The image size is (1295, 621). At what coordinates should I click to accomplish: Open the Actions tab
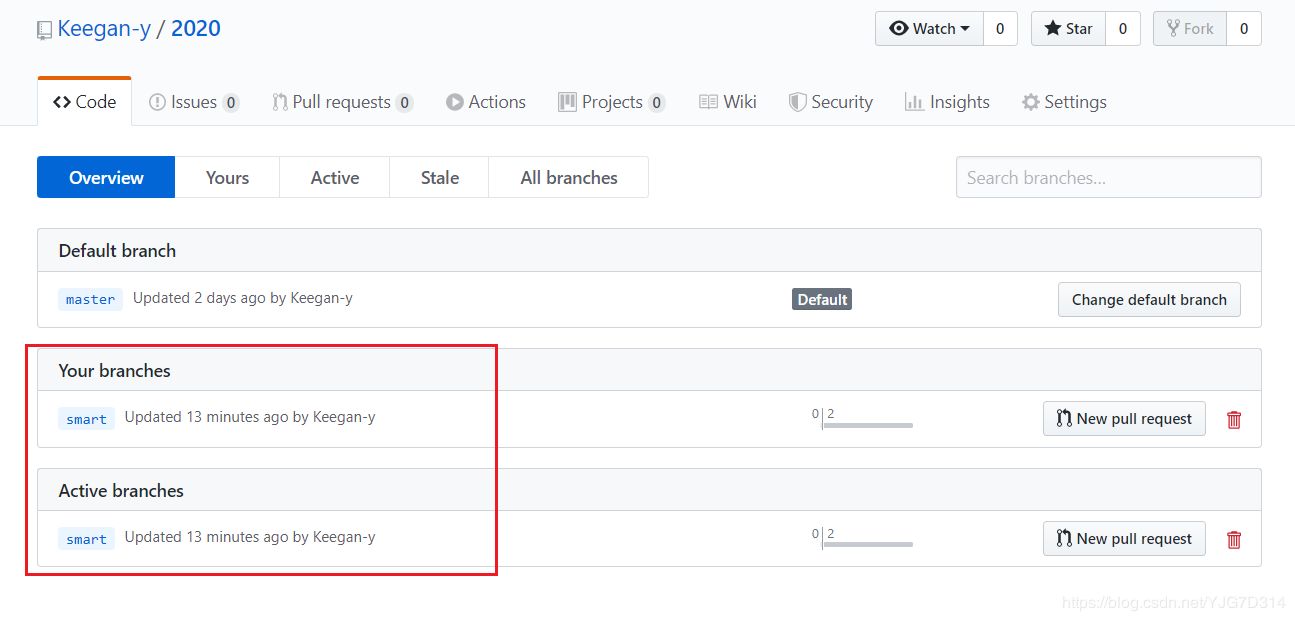tap(486, 102)
